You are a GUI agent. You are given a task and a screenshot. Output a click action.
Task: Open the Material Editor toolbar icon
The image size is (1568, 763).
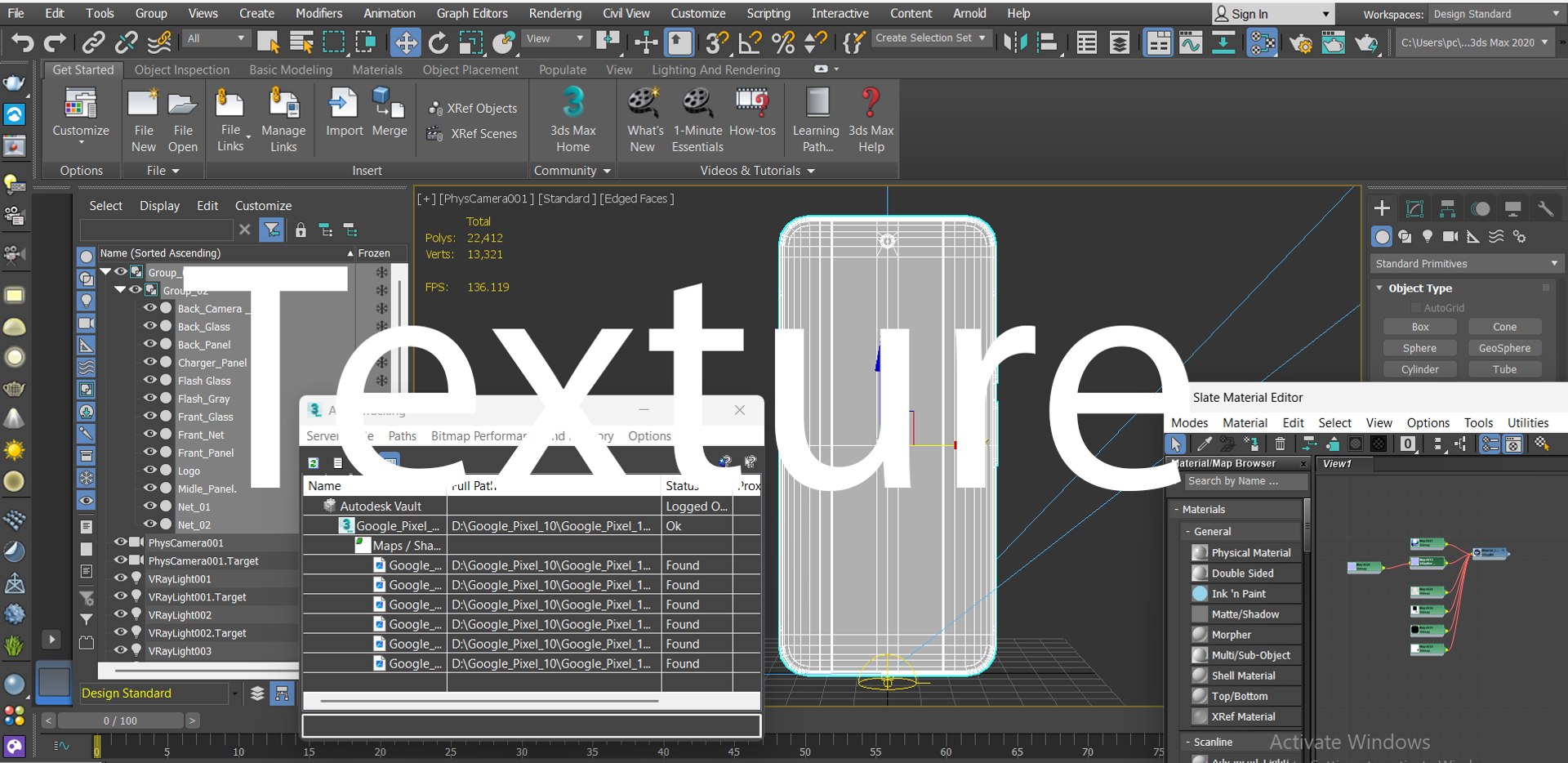[1262, 42]
